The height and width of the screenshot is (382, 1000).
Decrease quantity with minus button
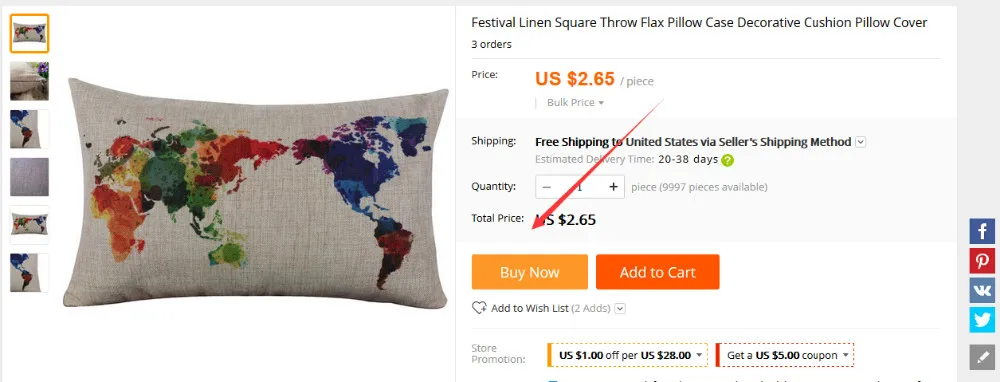(x=547, y=187)
